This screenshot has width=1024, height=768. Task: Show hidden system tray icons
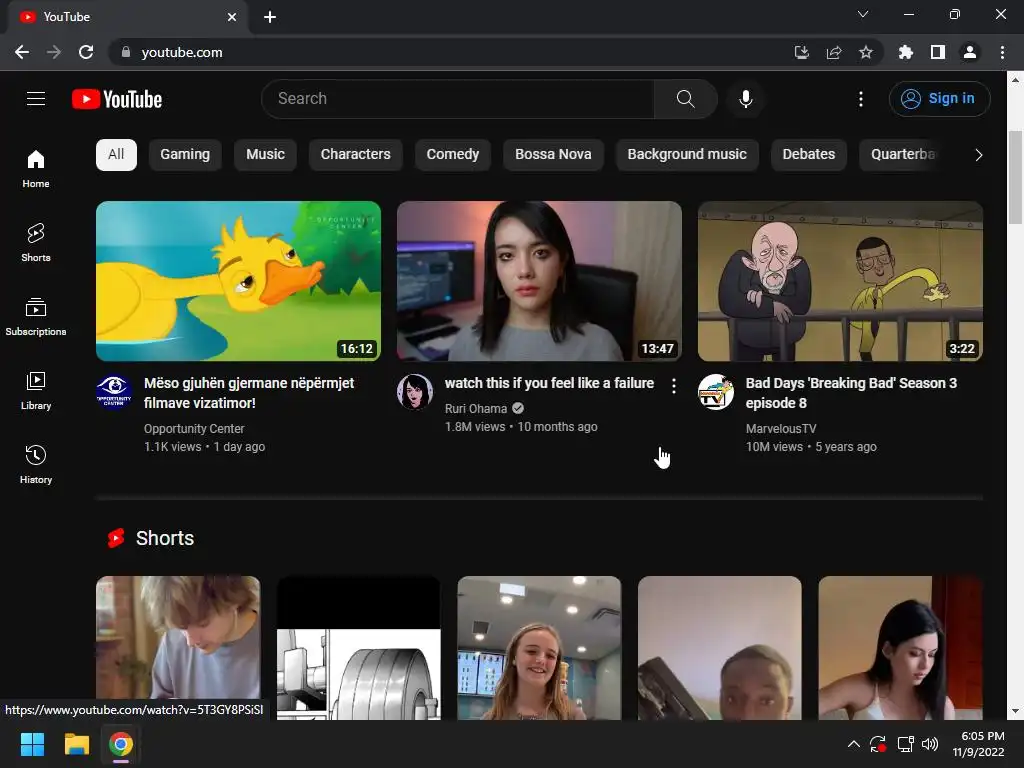854,744
